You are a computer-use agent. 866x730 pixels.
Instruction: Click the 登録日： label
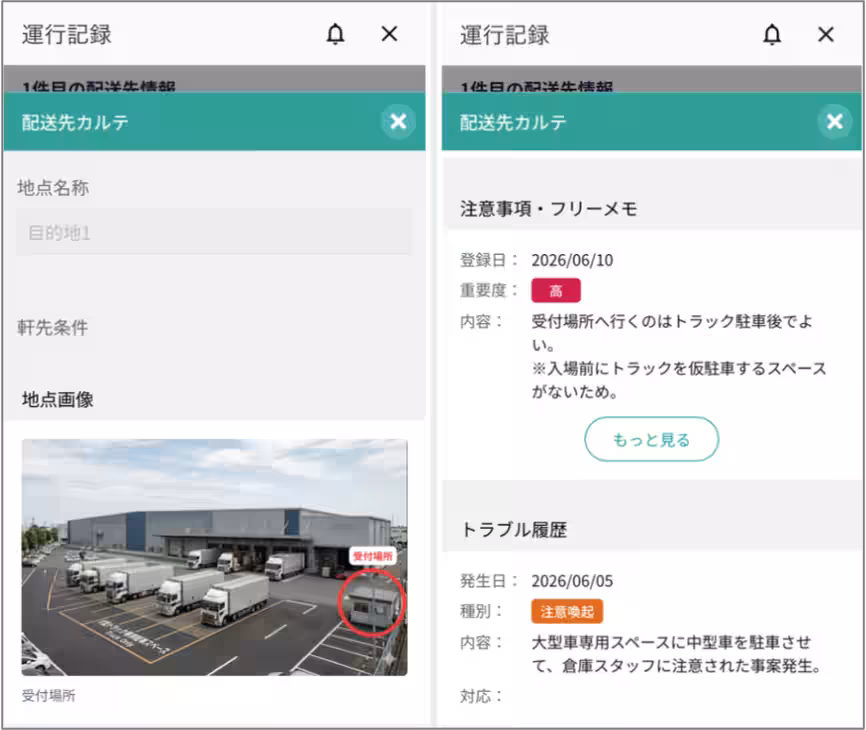pos(488,260)
